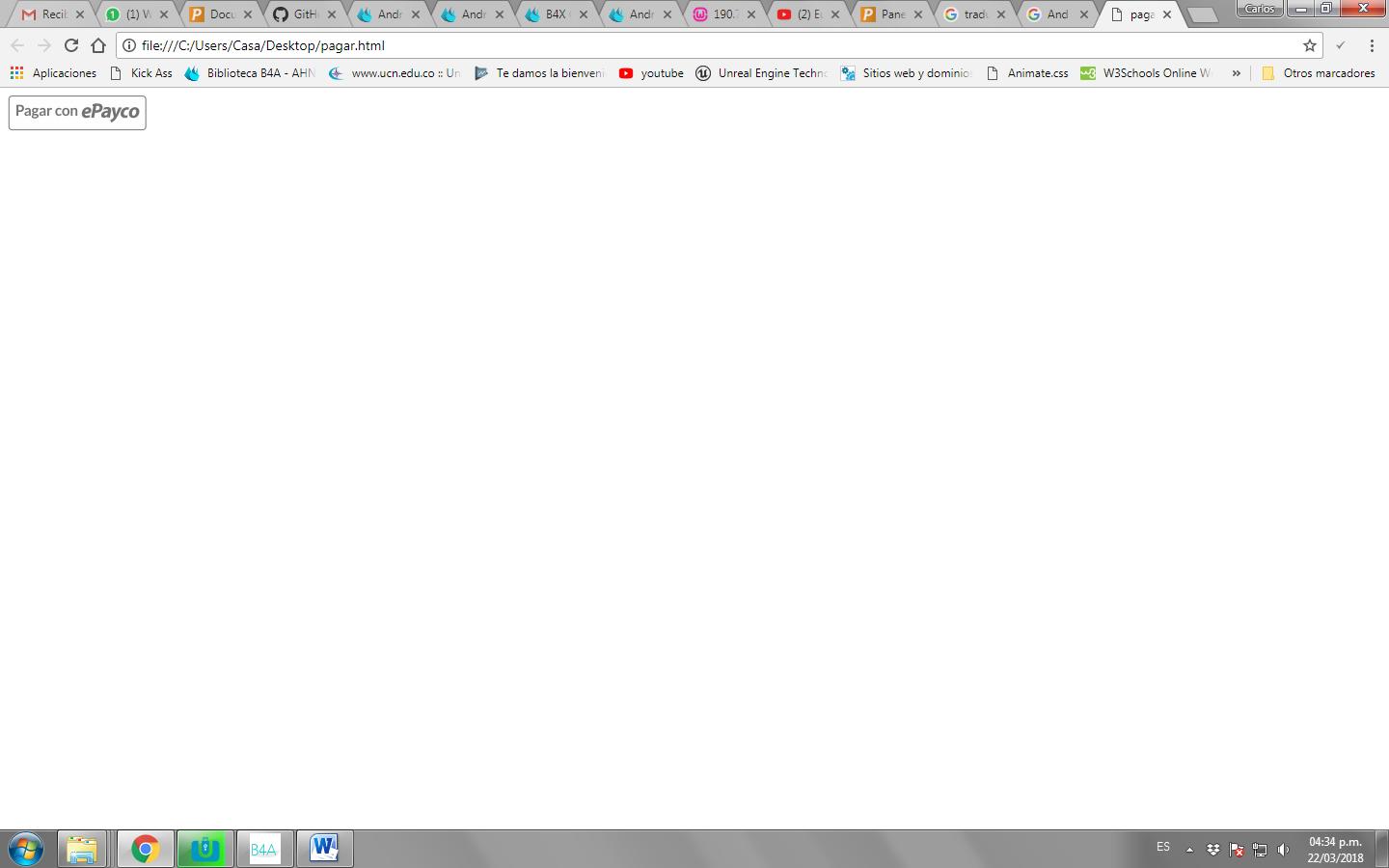Click the ES language indicator
Viewport: 1389px width, 868px height.
[x=1163, y=847]
